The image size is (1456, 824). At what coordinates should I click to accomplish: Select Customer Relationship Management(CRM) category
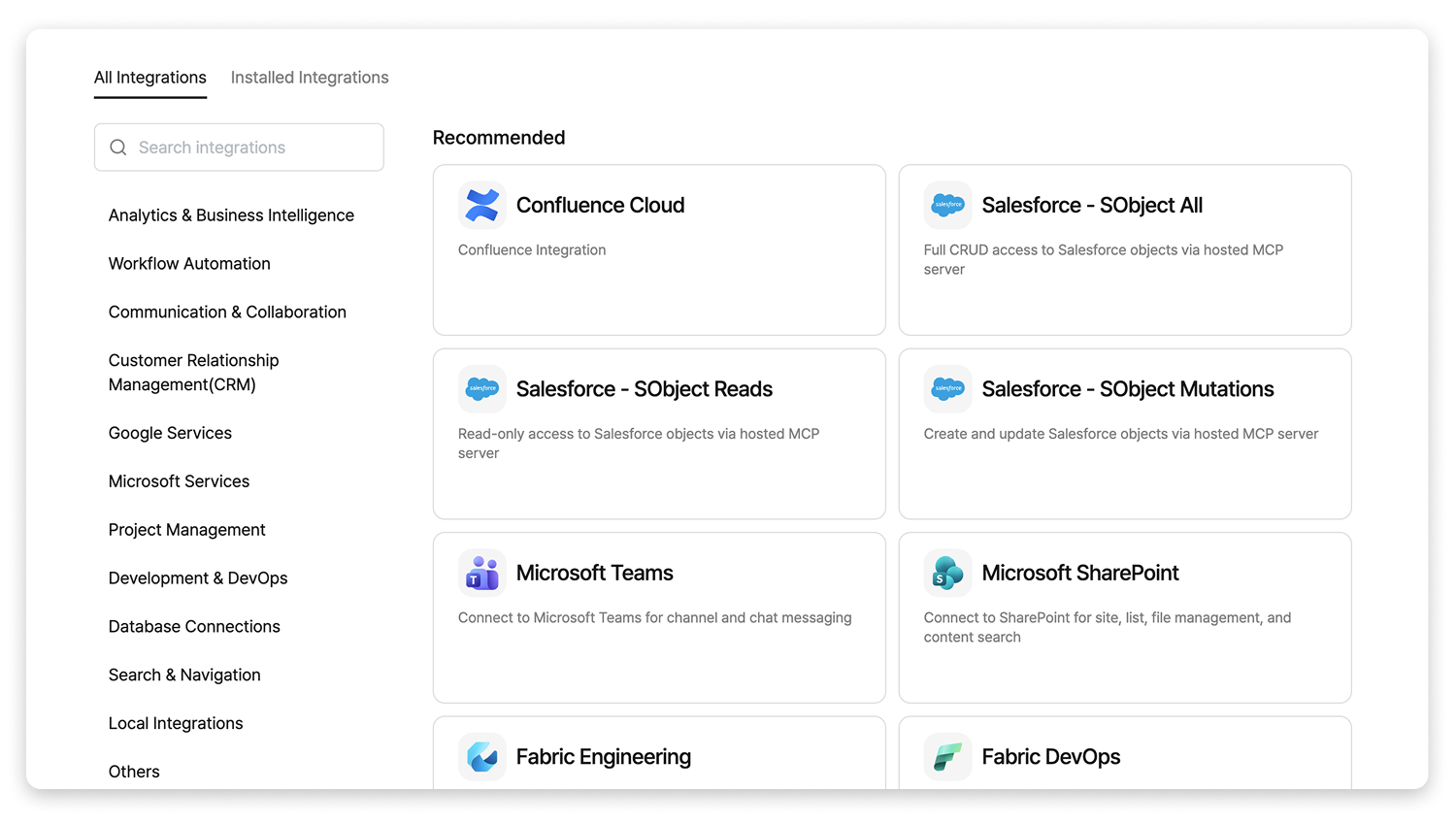pos(194,373)
